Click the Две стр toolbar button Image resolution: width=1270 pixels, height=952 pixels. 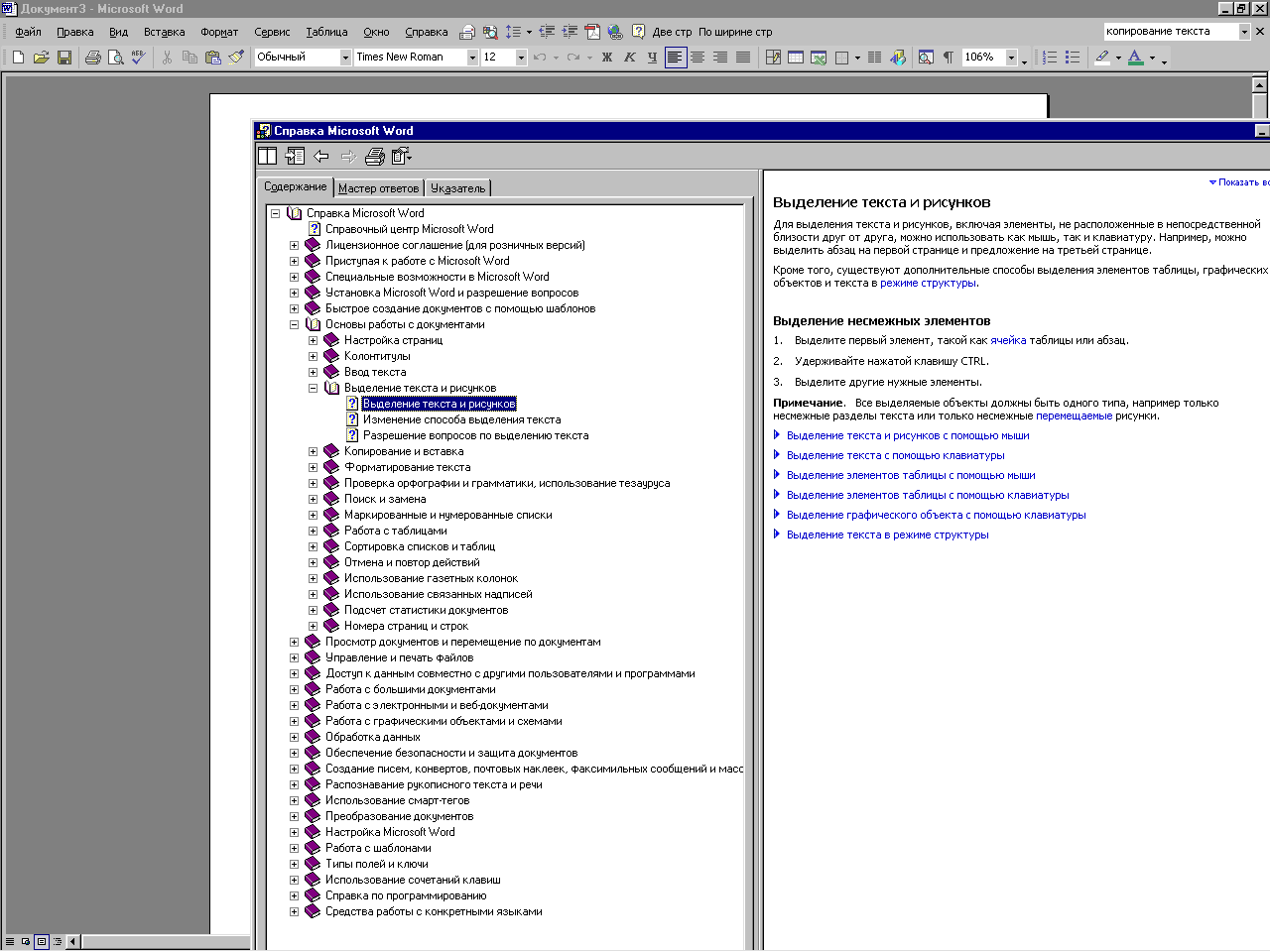672,32
